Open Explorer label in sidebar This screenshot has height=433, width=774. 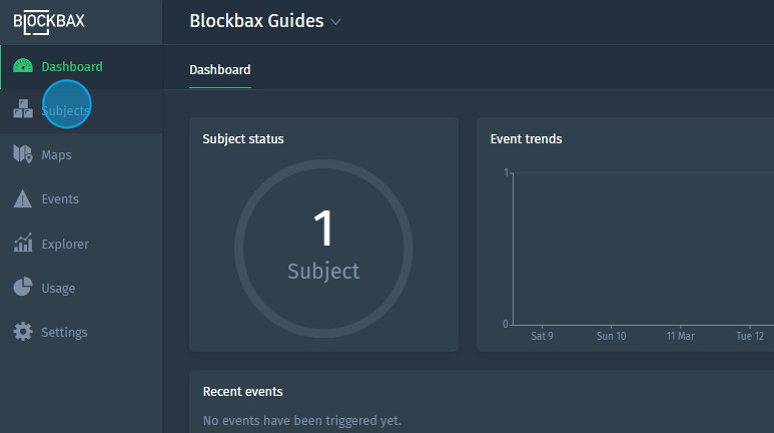pos(64,244)
